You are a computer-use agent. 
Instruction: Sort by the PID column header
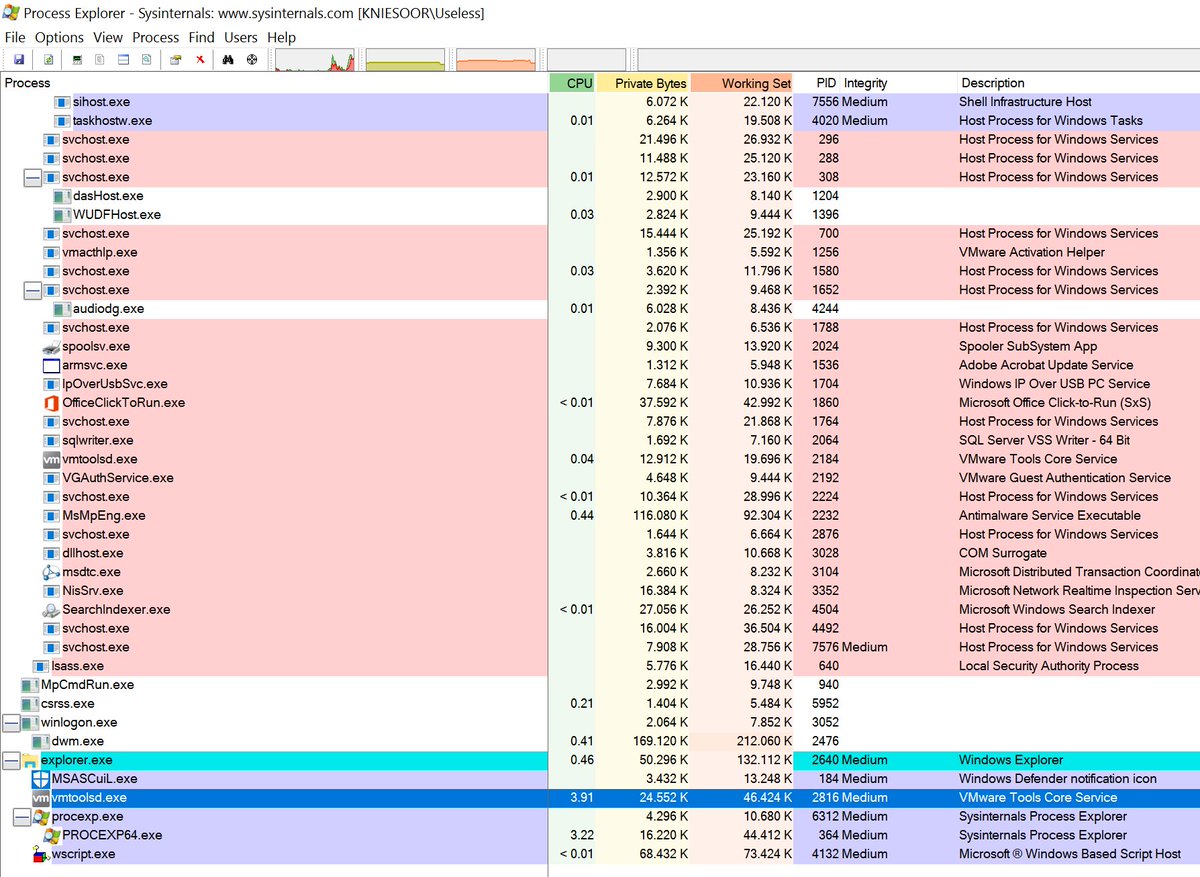pyautogui.click(x=817, y=83)
